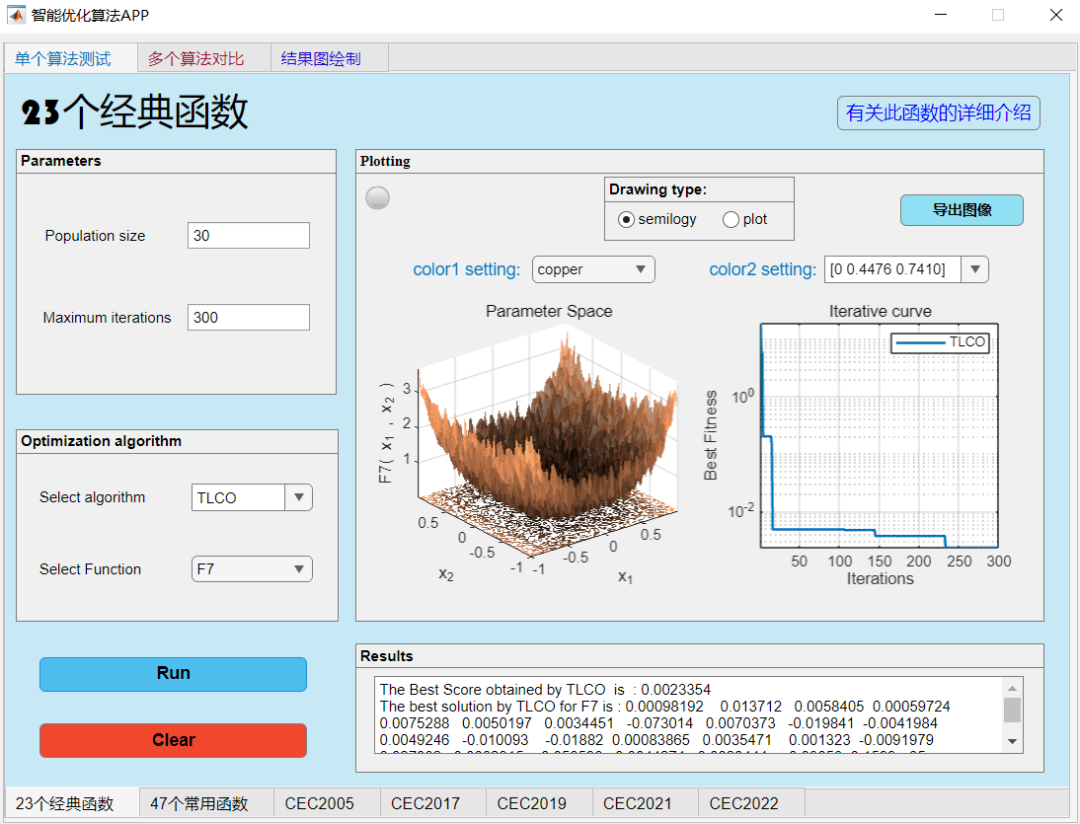The height and width of the screenshot is (824, 1080).
Task: Open the CEC2017 bottom tab
Action: click(x=433, y=803)
